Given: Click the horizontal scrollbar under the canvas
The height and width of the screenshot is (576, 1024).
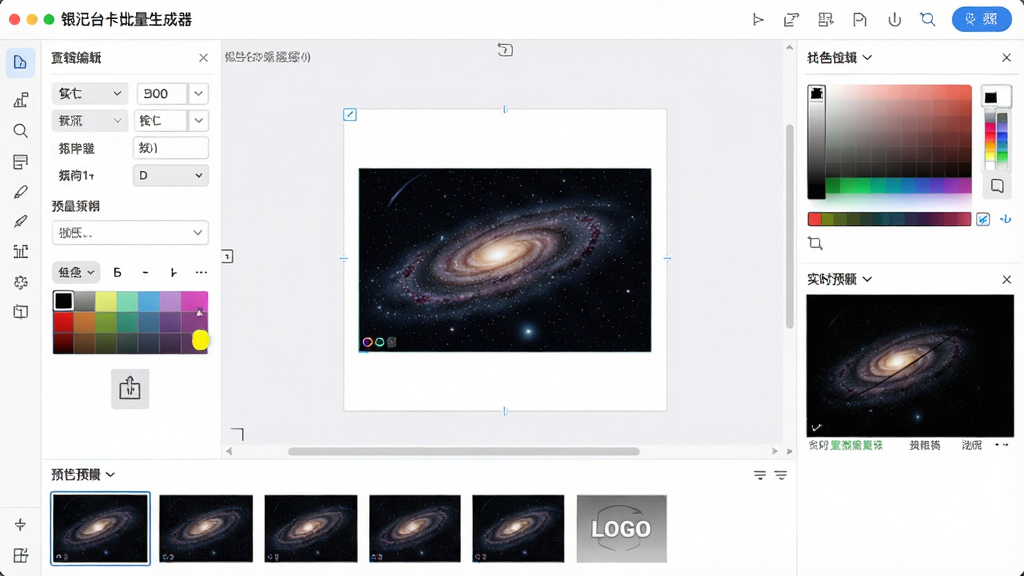Looking at the screenshot, I should click(464, 451).
